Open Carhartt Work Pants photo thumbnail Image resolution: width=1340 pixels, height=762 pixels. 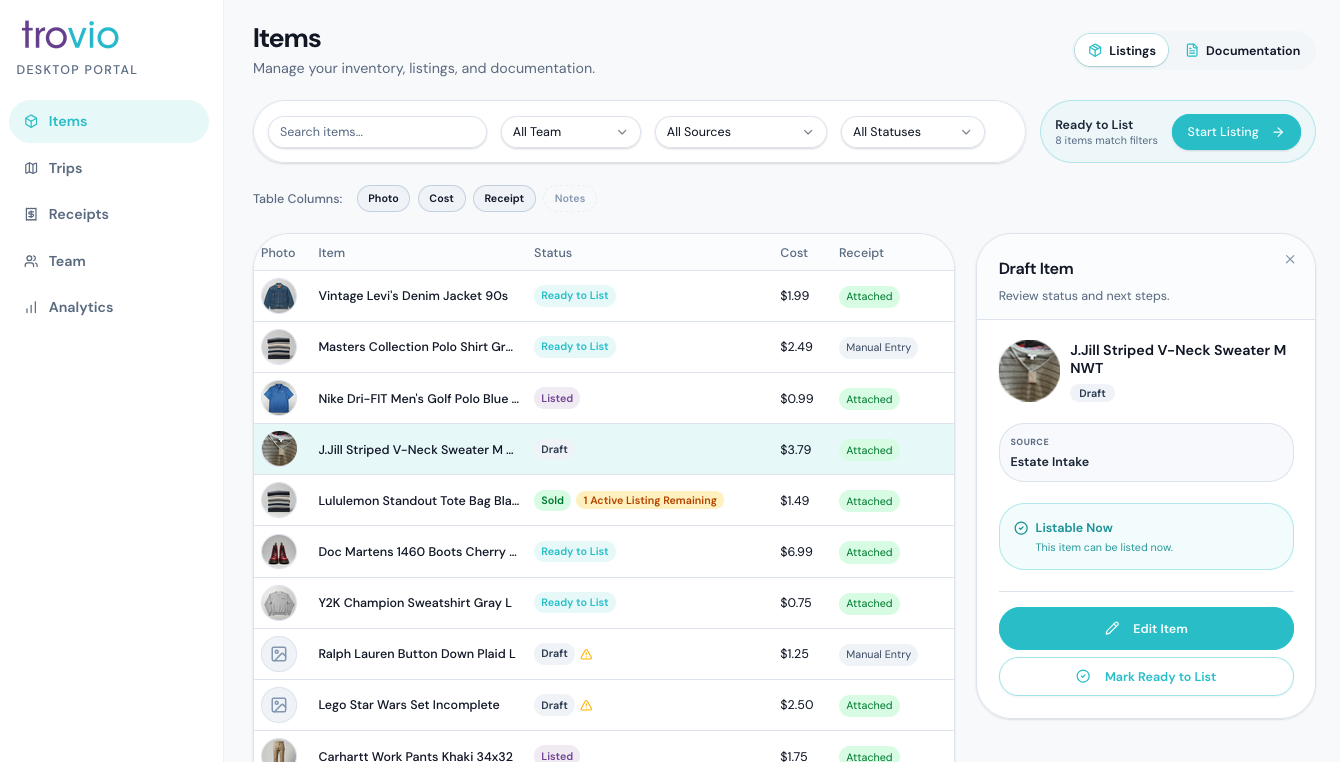(x=279, y=751)
